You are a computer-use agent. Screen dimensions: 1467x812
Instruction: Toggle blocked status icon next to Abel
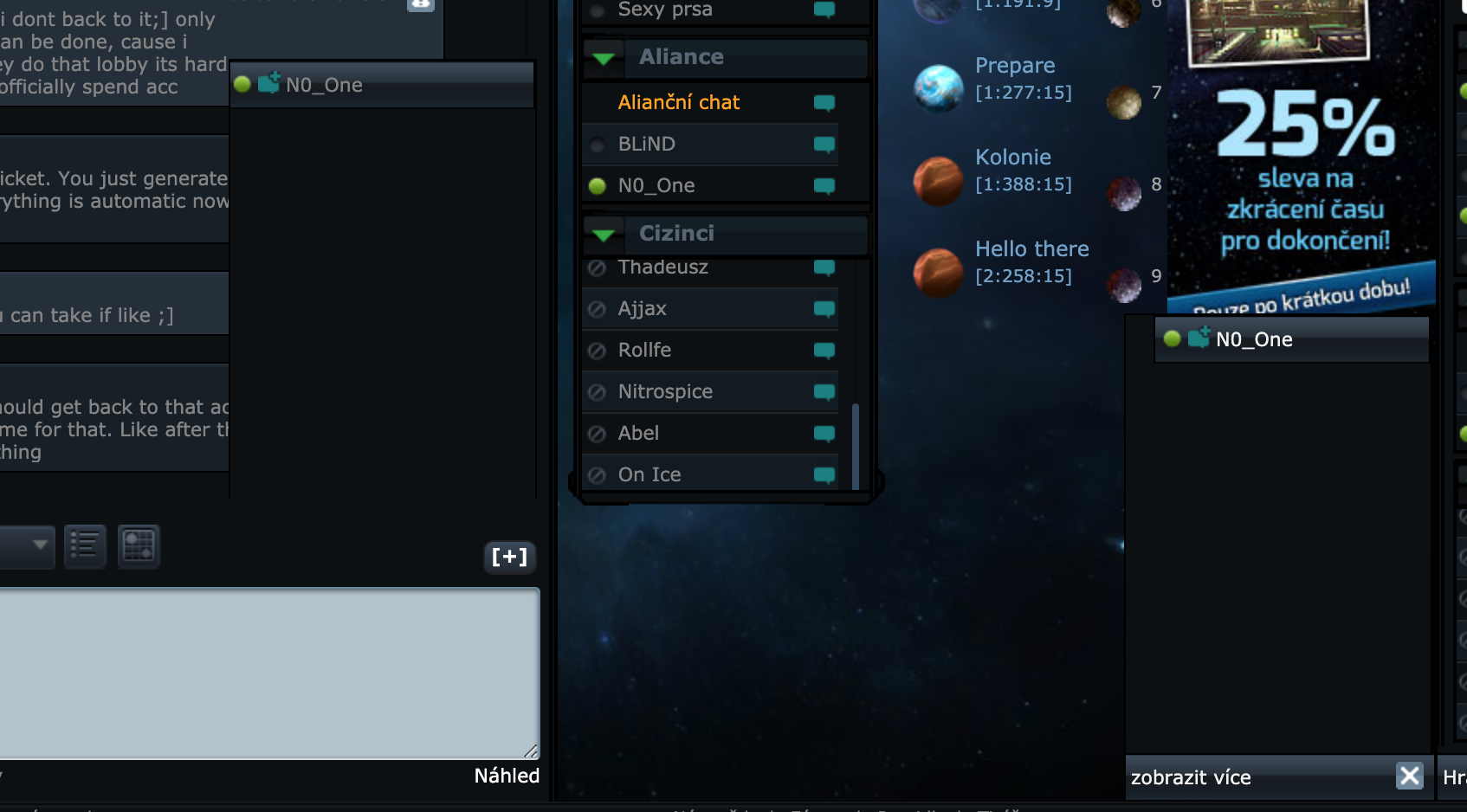point(597,434)
